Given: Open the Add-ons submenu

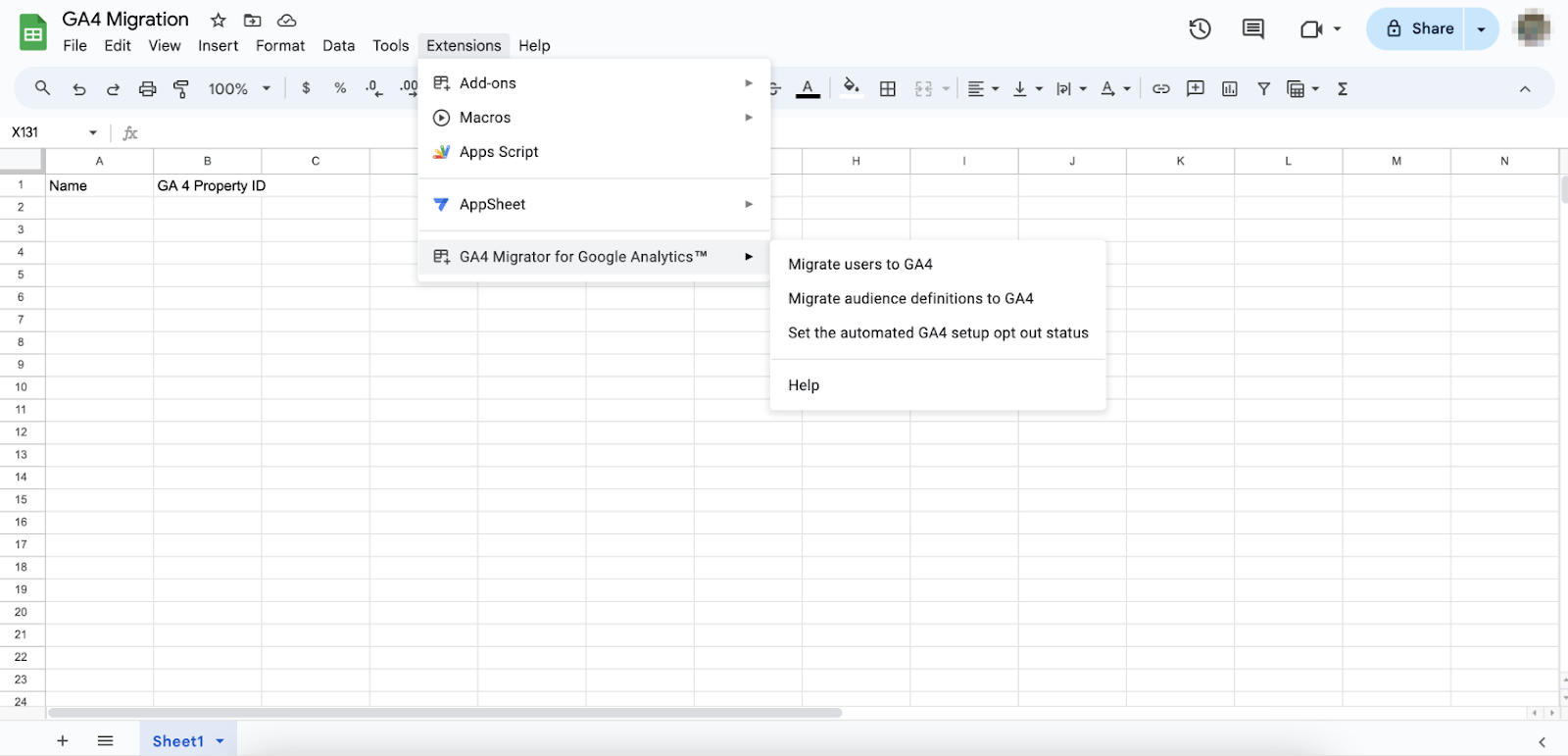Looking at the screenshot, I should pos(594,83).
